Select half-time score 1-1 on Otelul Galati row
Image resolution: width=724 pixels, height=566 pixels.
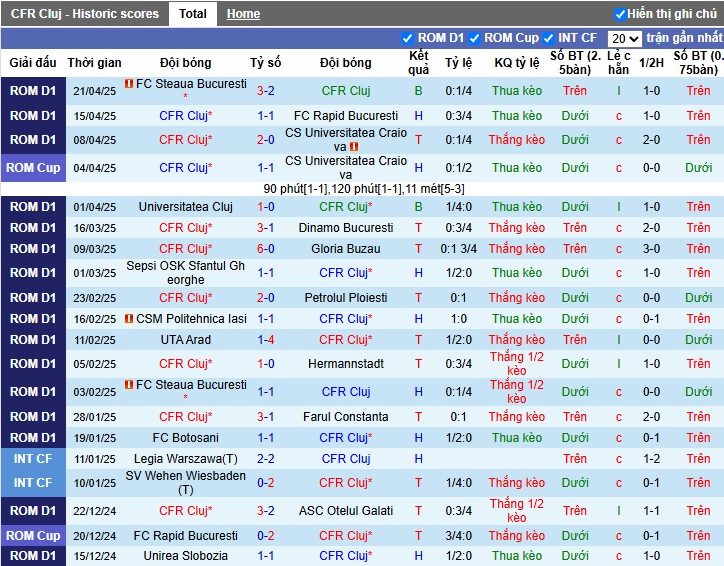pos(651,511)
